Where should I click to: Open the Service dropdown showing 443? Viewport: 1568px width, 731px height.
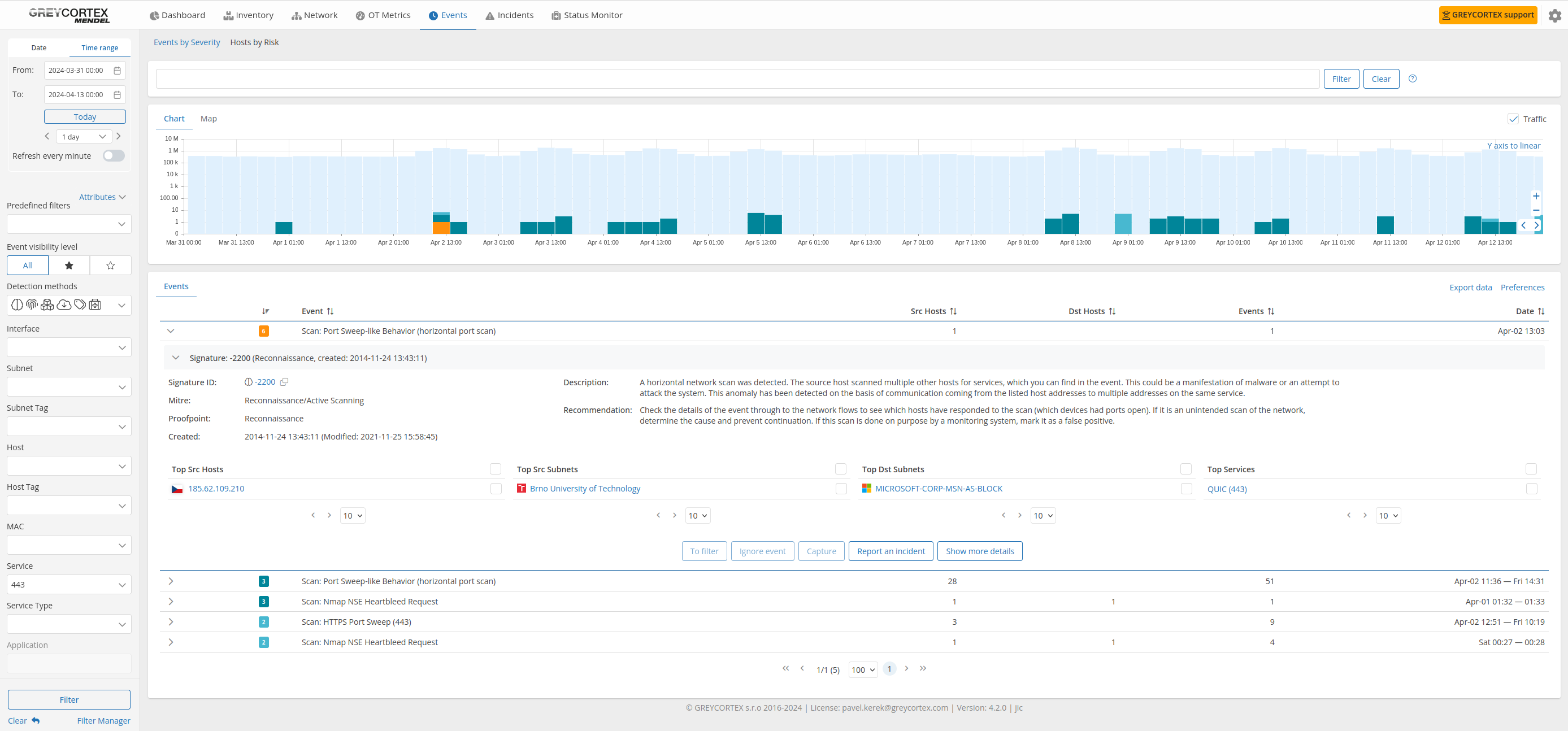[69, 584]
